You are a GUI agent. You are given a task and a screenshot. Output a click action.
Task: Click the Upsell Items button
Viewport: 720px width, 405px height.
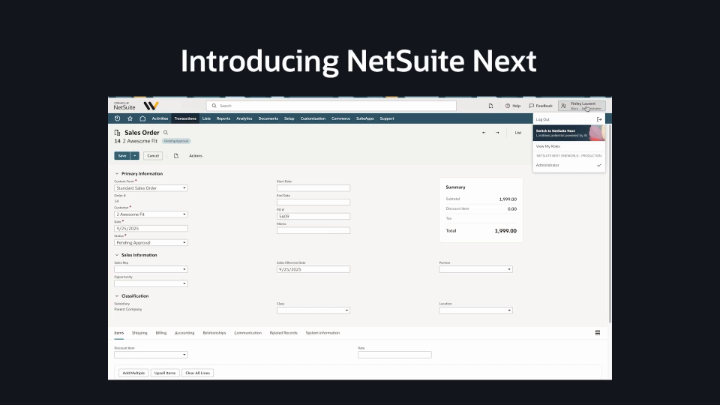pos(165,373)
